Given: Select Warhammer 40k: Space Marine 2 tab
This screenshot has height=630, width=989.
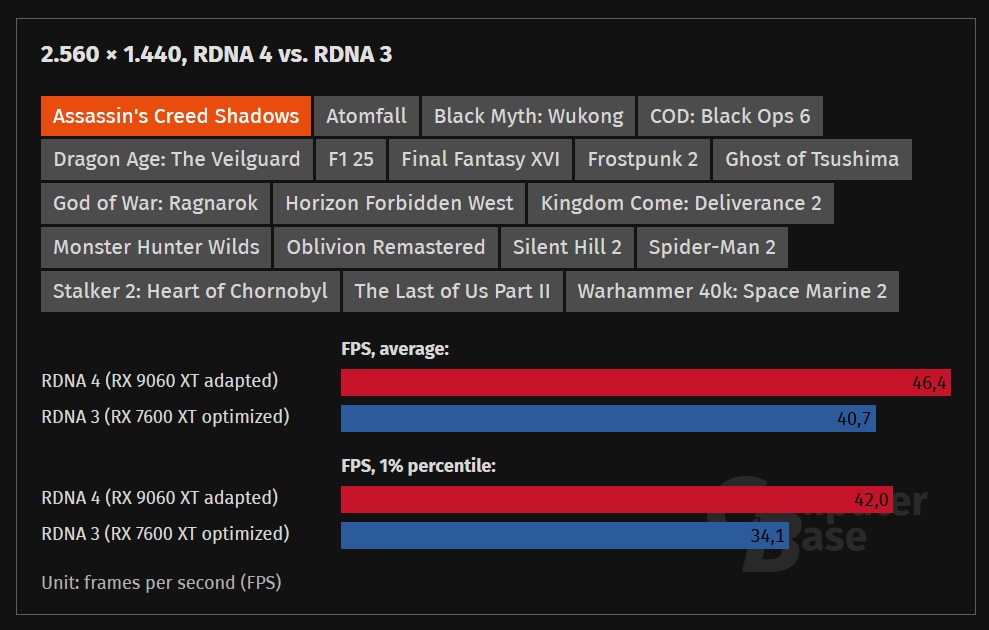Looking at the screenshot, I should pos(732,291).
